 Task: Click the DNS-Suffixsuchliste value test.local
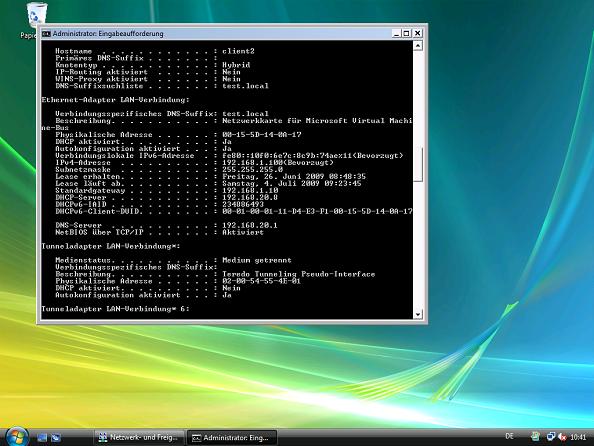pyautogui.click(x=245, y=86)
